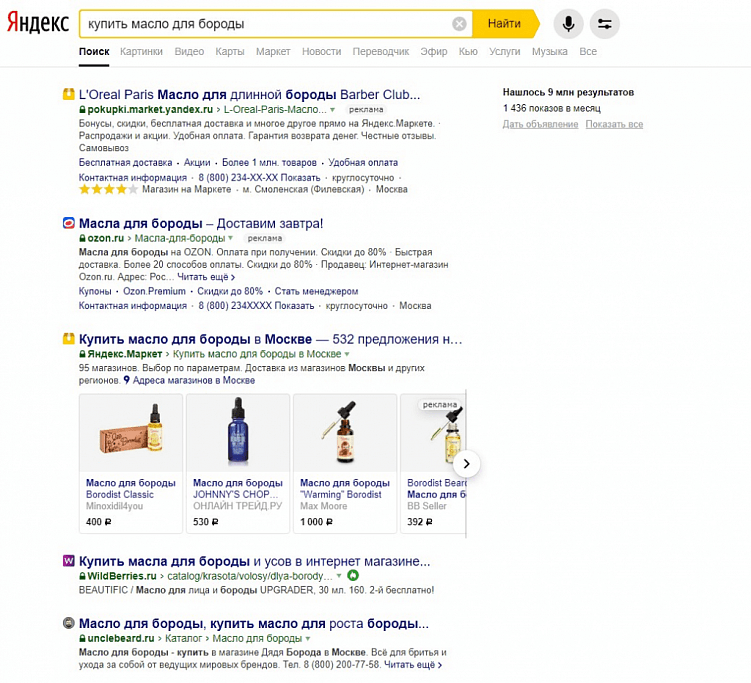The width and height of the screenshot is (751, 683).
Task: Click Удобная оплата sitelink
Action: point(363,162)
